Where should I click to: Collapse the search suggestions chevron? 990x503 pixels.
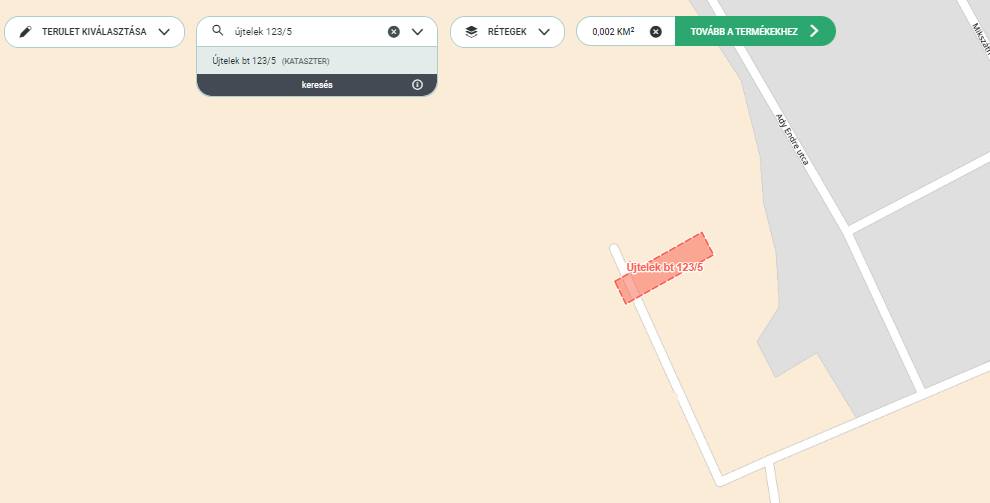[x=417, y=32]
